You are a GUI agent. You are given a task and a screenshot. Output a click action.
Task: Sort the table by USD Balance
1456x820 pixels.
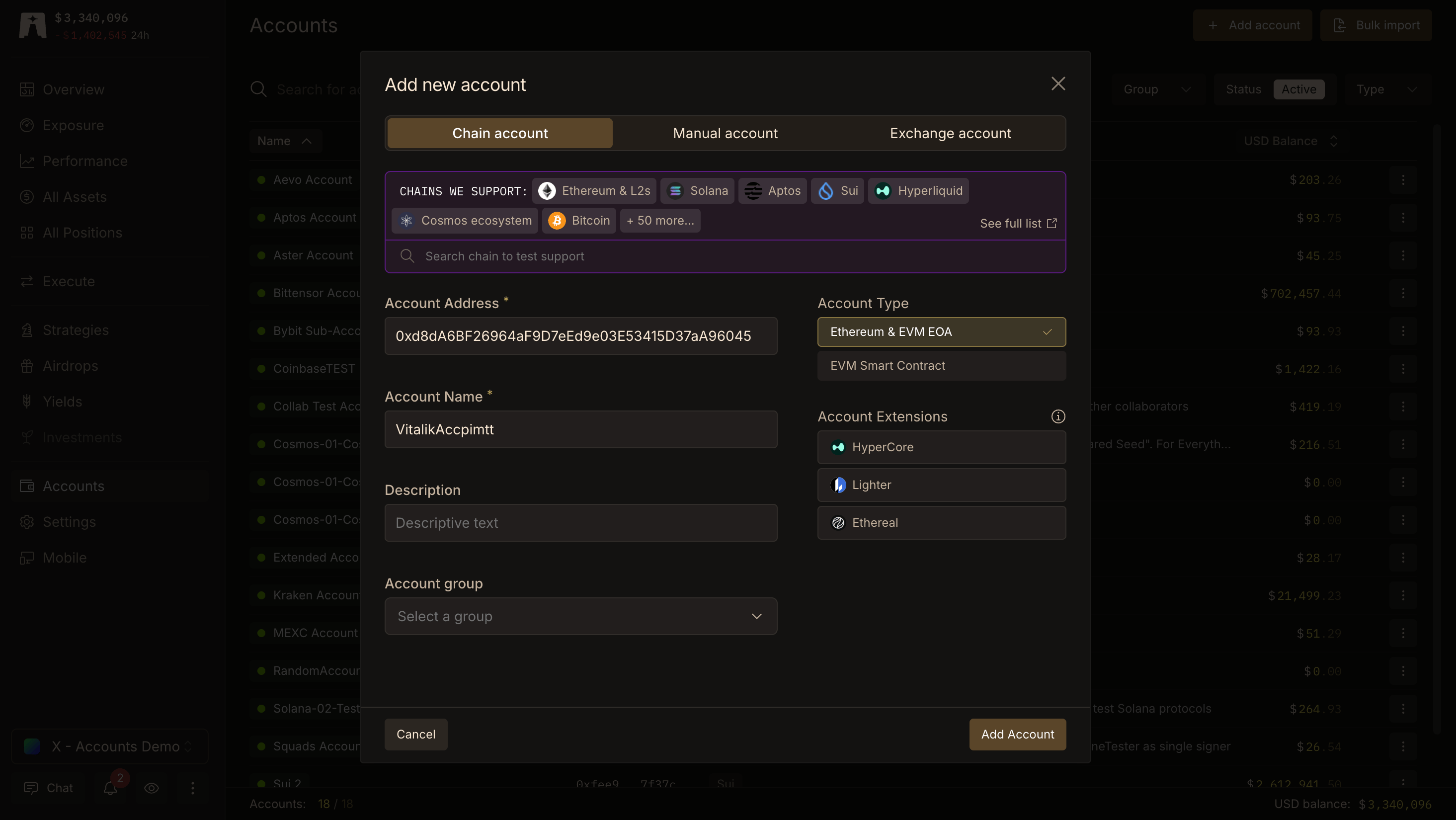1291,141
